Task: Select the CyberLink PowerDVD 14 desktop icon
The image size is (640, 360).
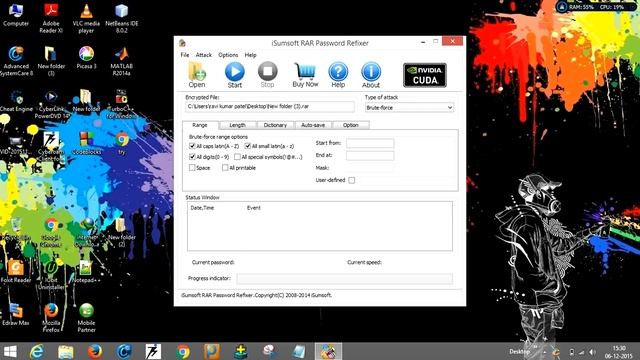Action: [51, 104]
